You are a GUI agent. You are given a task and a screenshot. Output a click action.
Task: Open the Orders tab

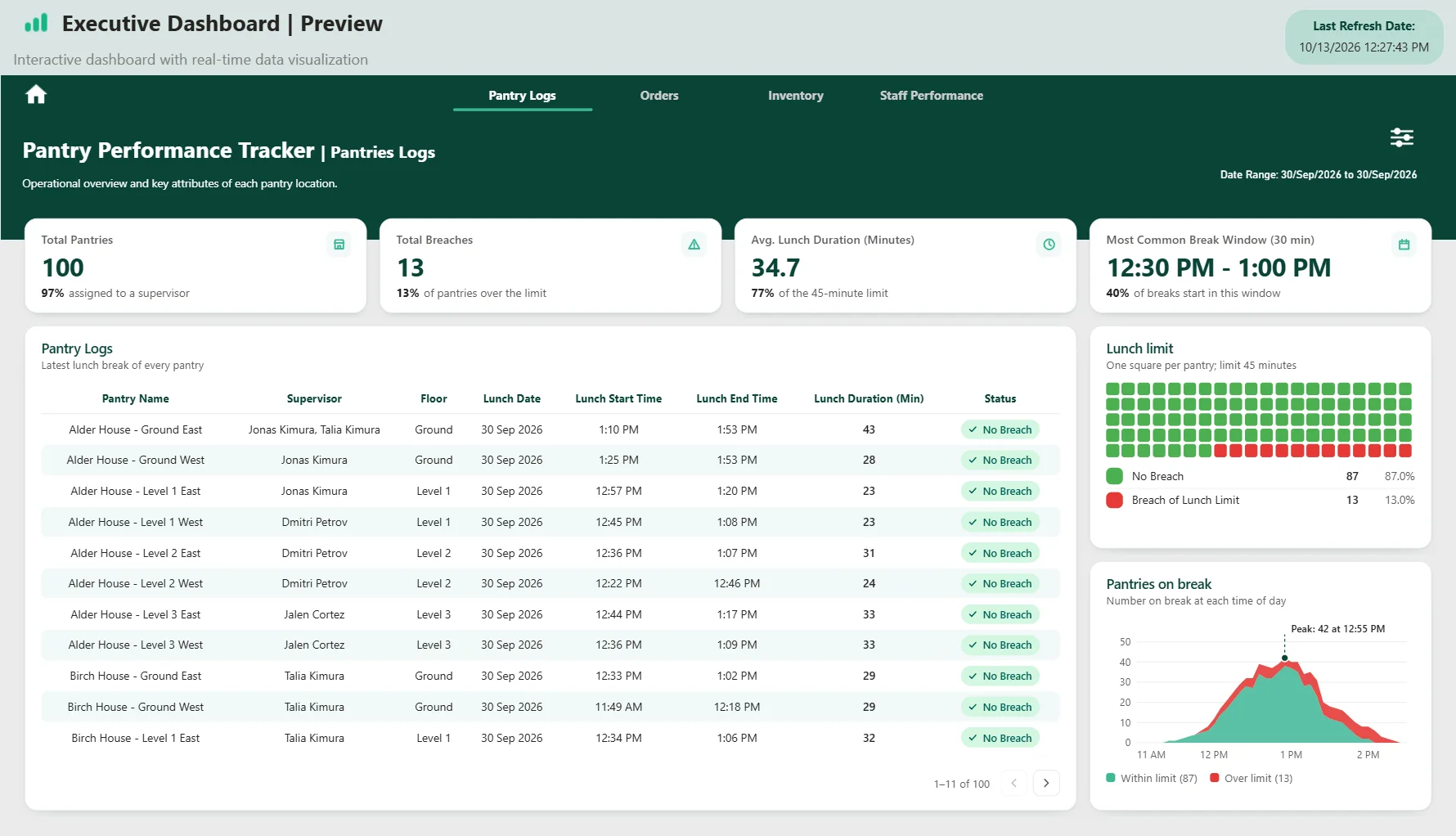click(x=659, y=96)
